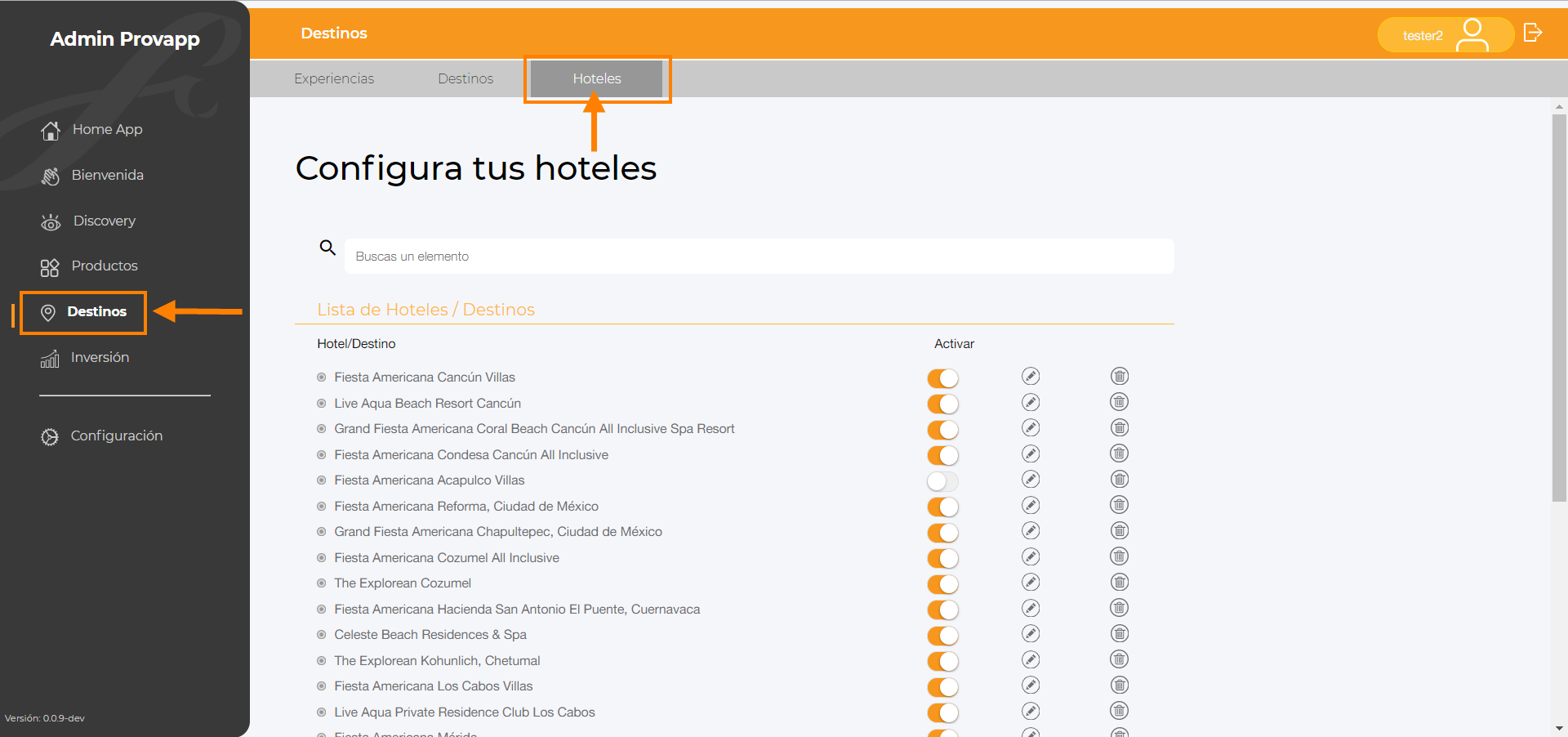This screenshot has height=737, width=1568.
Task: Delete Live Aqua Beach Resort Cancún
Action: point(1120,402)
